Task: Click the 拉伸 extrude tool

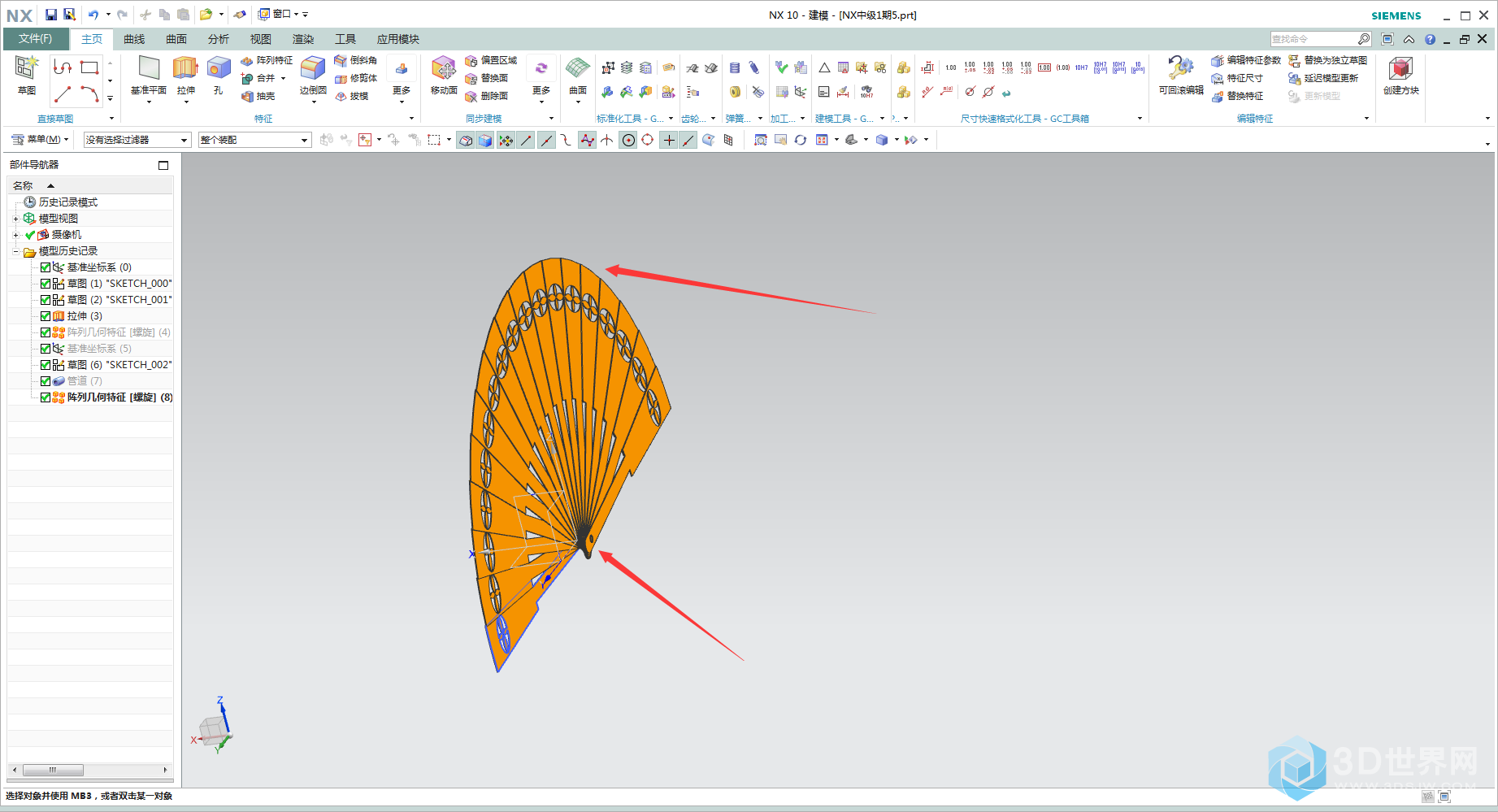Action: 186,76
